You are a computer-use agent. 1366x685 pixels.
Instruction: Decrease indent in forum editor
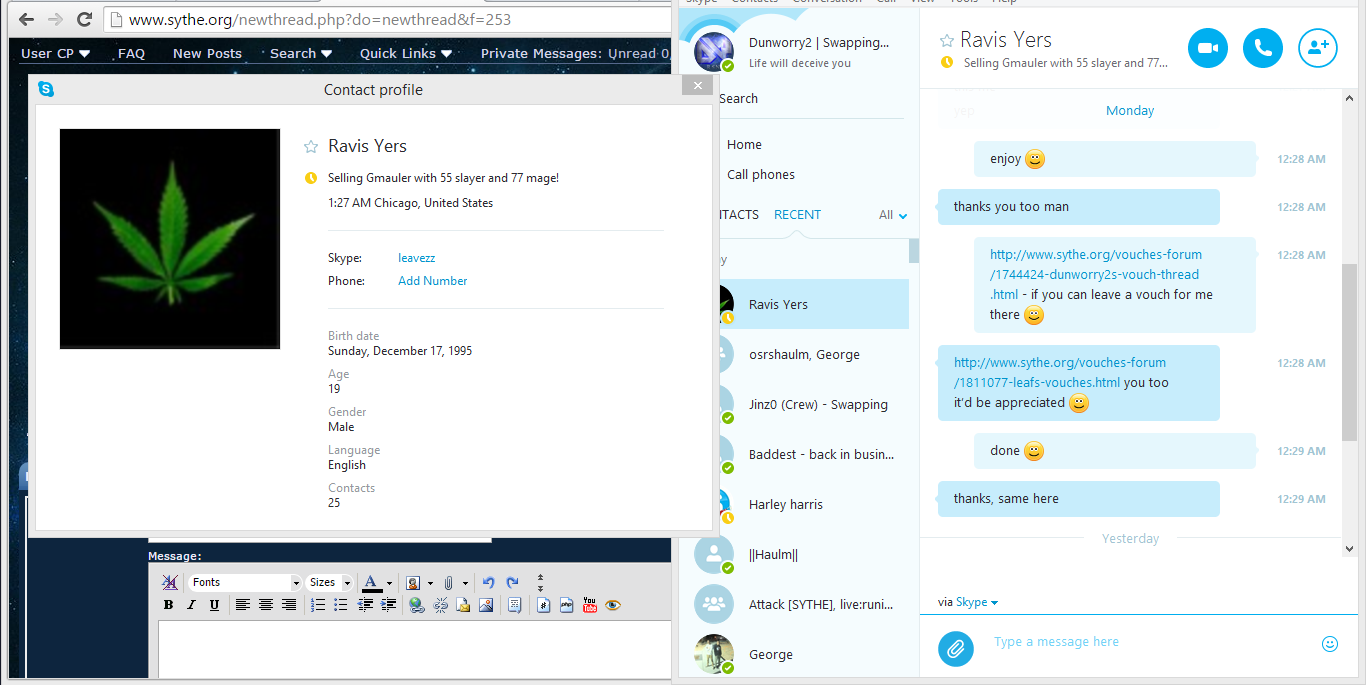pos(366,605)
